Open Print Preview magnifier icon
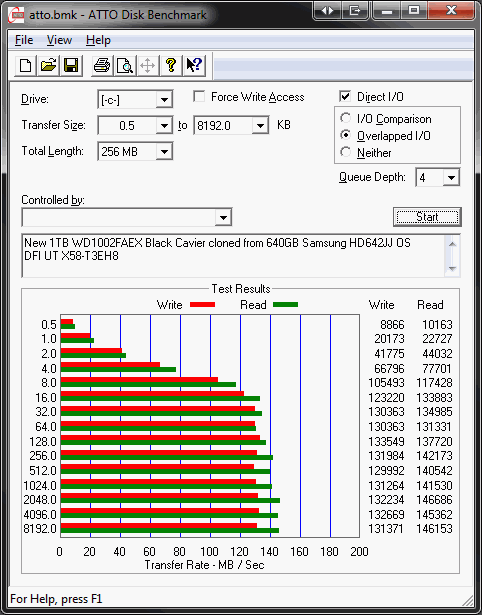This screenshot has height=615, width=482. [124, 65]
